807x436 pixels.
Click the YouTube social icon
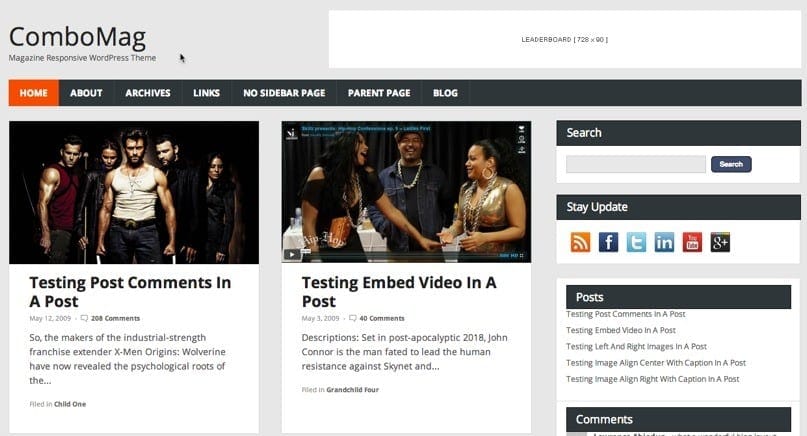(x=692, y=242)
